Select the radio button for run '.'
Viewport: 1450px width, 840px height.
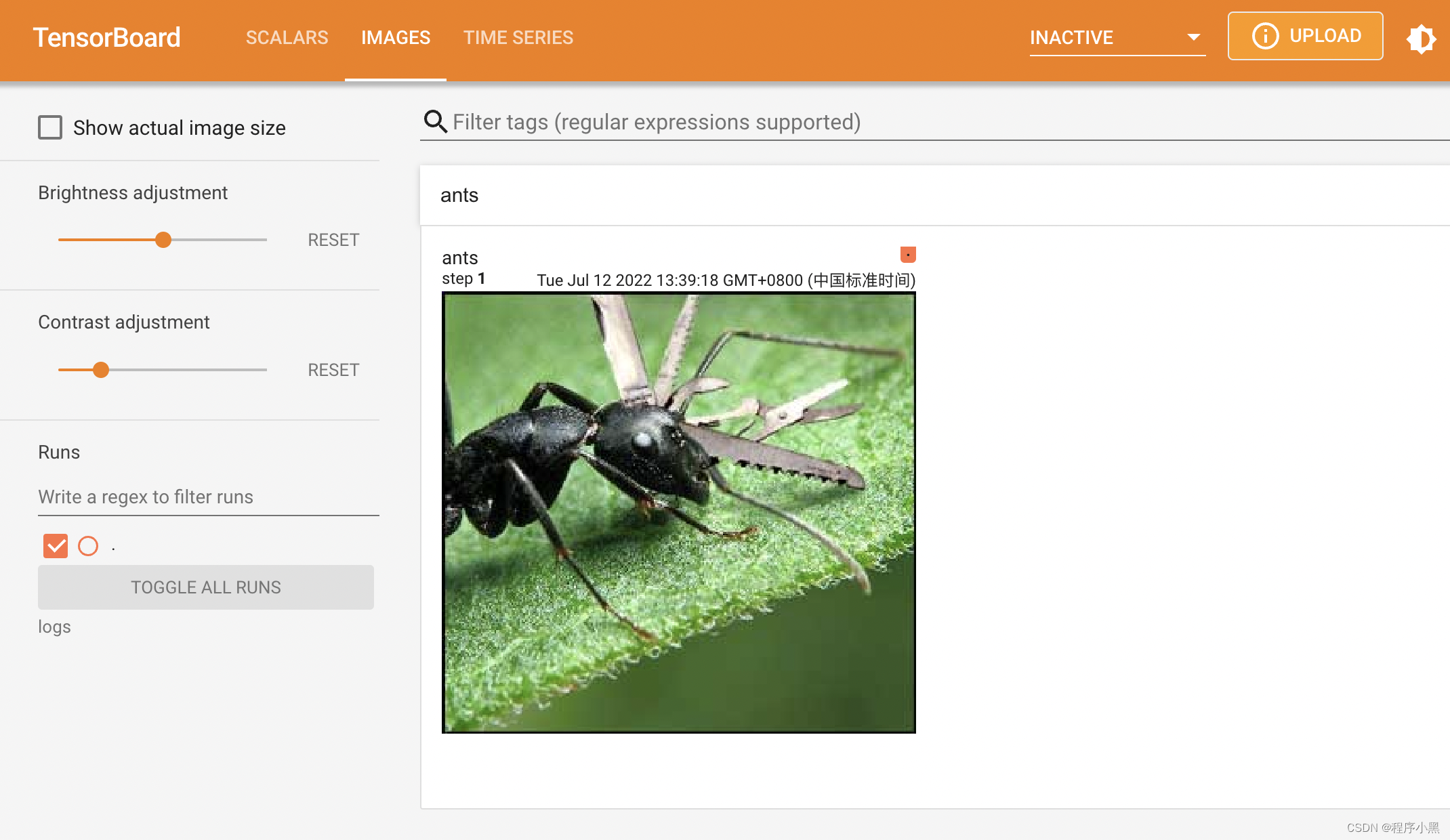click(x=88, y=546)
